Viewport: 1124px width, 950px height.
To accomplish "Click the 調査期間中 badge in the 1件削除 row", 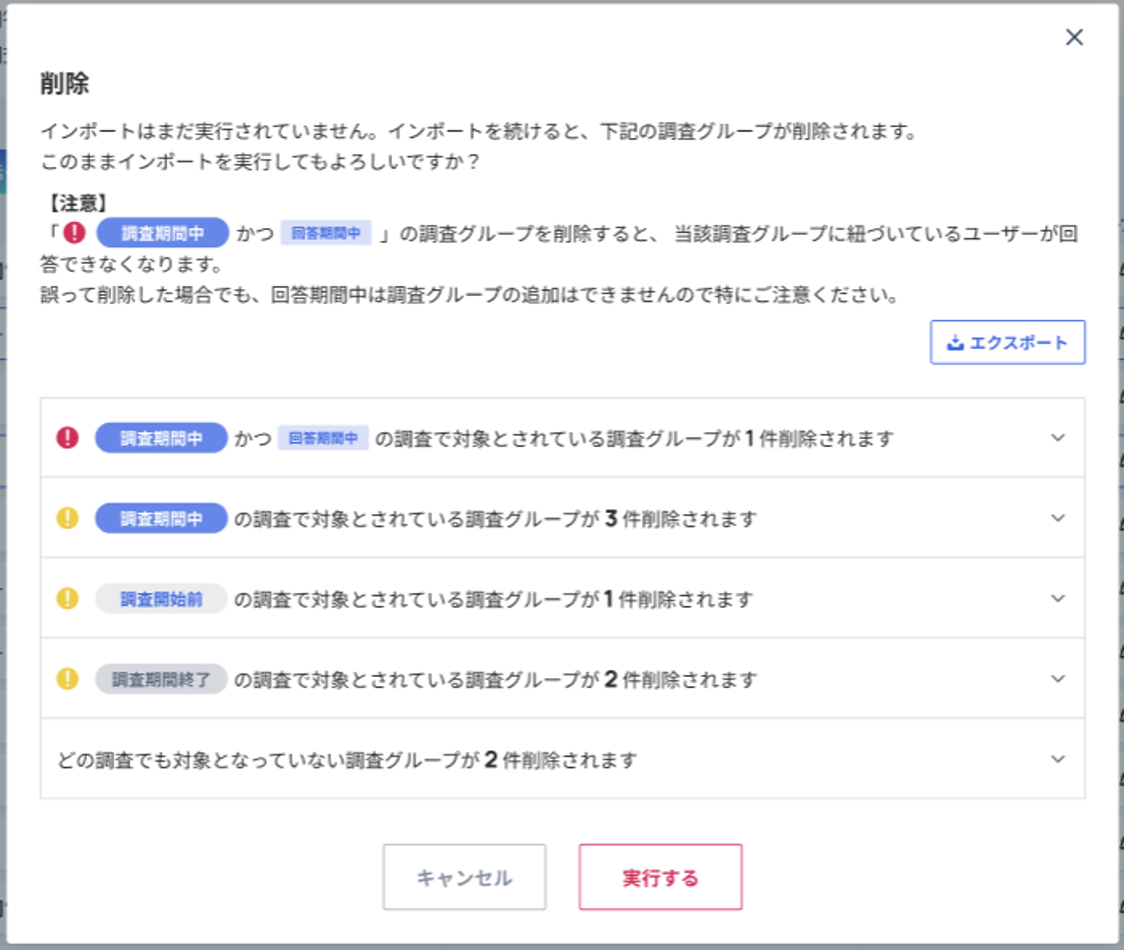I will 161,438.
